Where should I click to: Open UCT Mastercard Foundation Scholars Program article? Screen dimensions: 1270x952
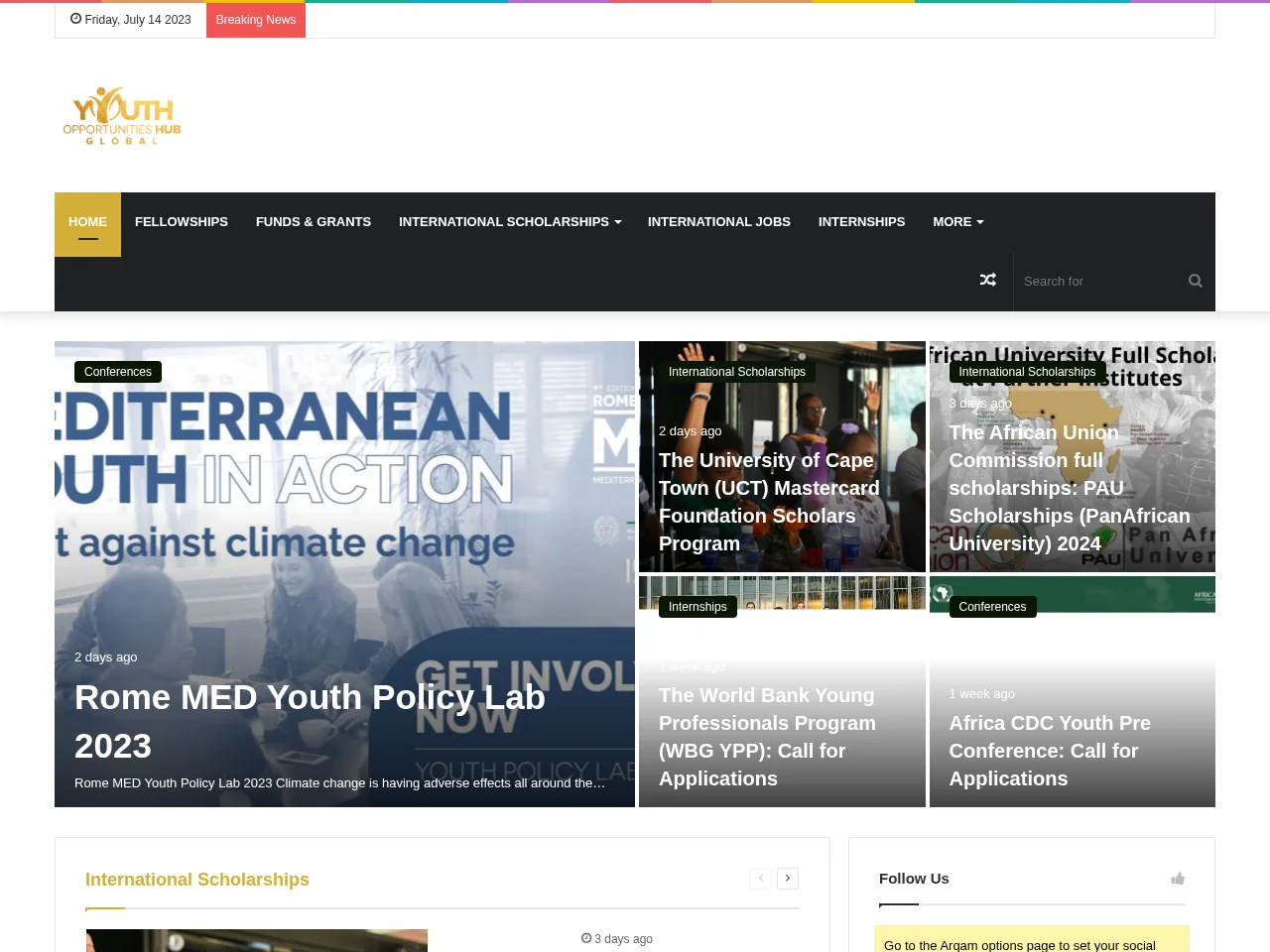(769, 502)
